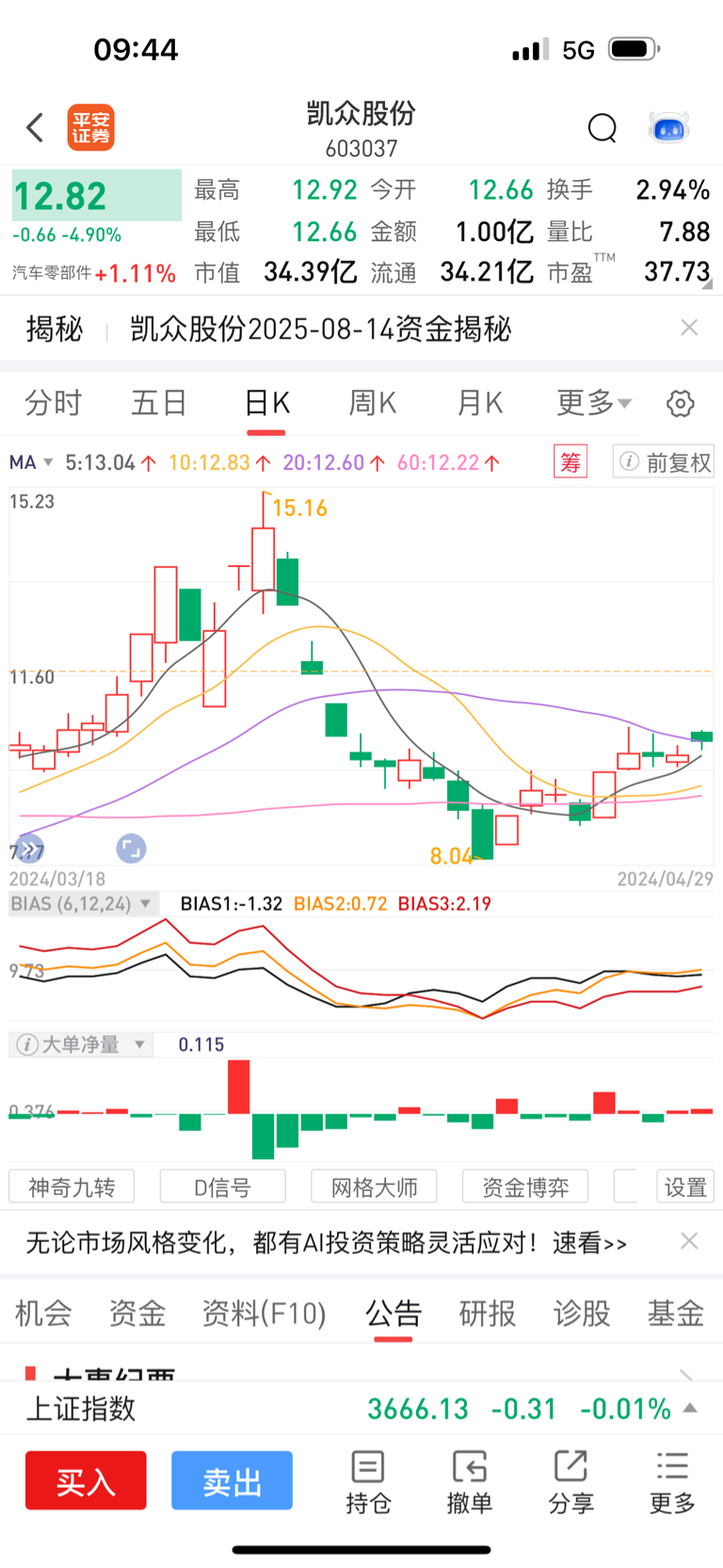723x1568 pixels.
Task: Close the 资金揭秘 banner
Action: click(x=689, y=328)
